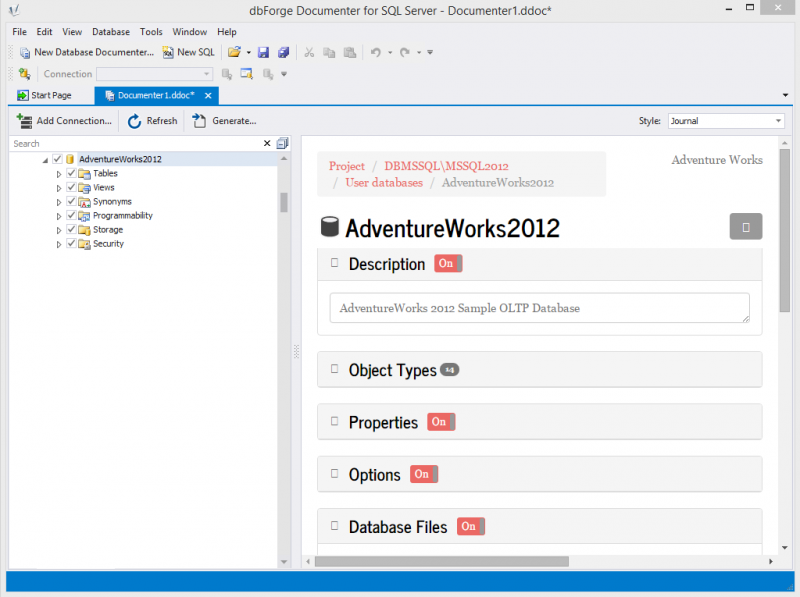Click the Paste clipboard icon
The height and width of the screenshot is (597, 800).
(350, 52)
